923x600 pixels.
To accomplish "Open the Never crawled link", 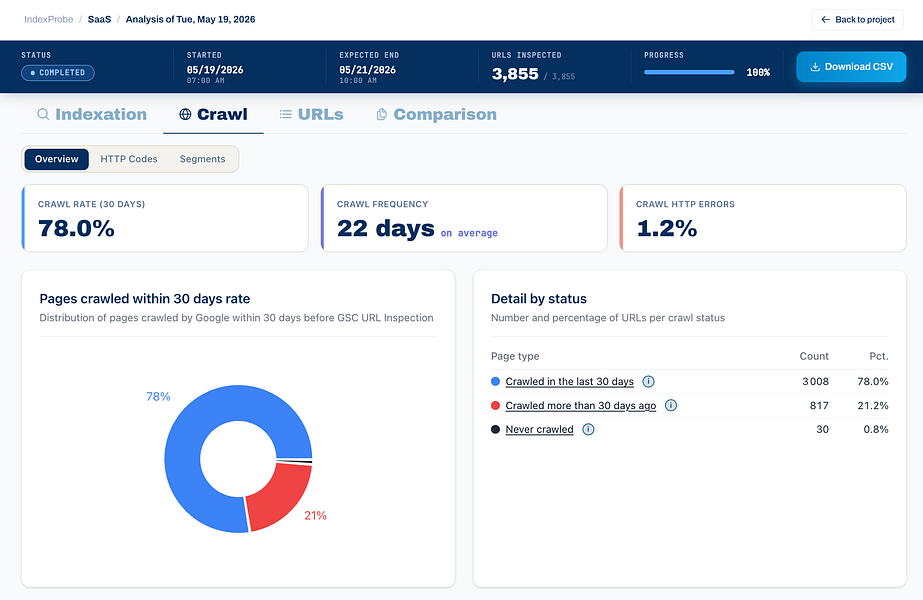I will (x=539, y=429).
